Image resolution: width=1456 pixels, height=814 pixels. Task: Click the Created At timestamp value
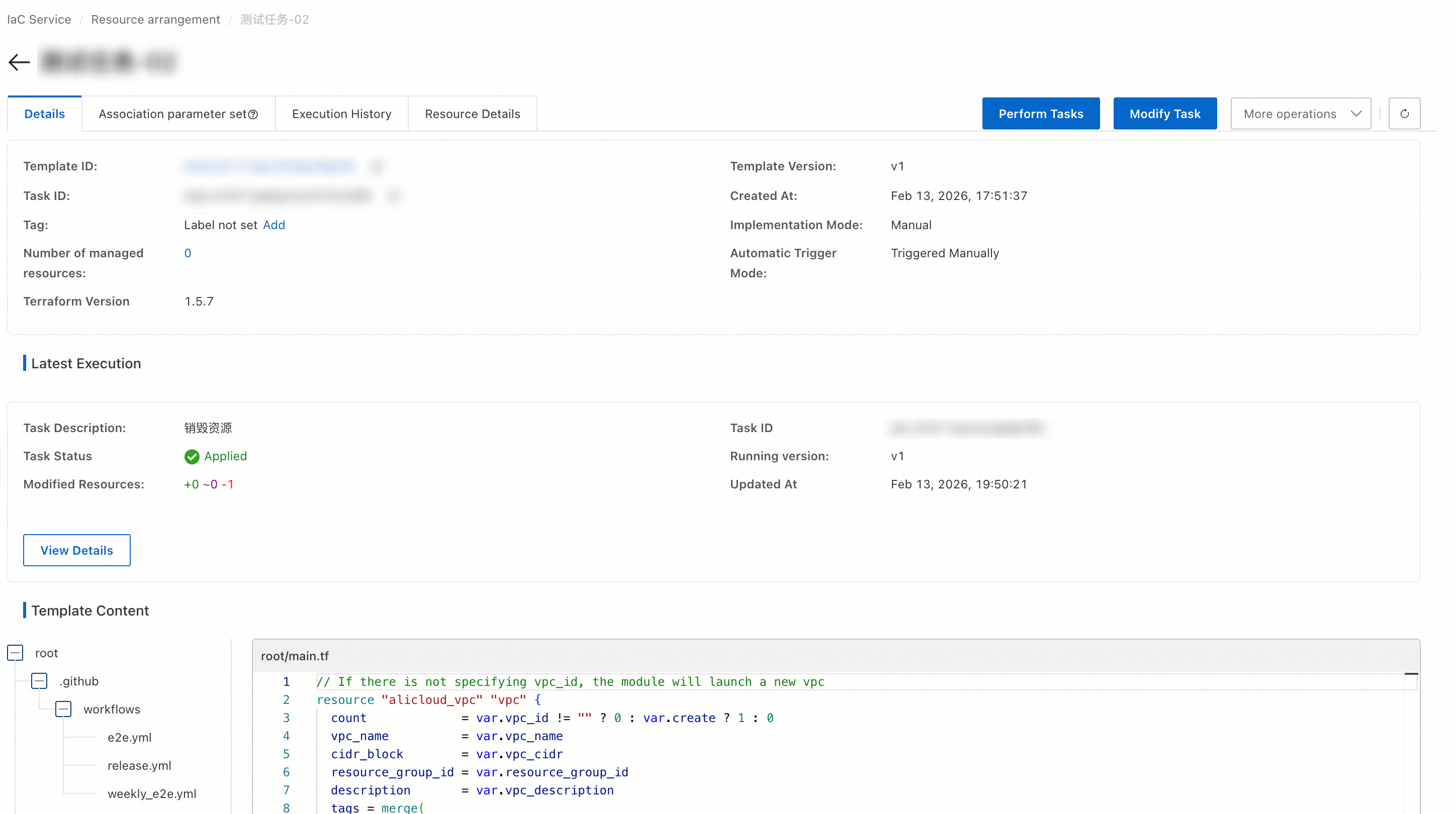(x=959, y=196)
